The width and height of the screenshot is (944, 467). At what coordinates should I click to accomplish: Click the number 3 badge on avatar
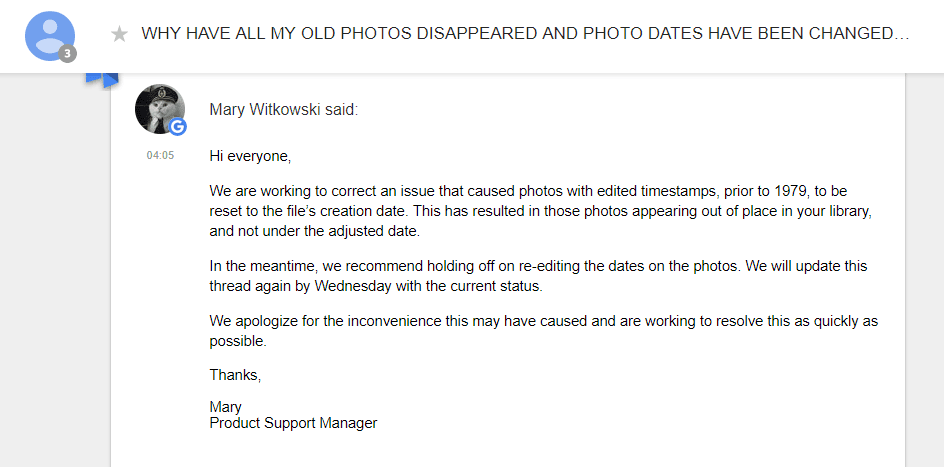(68, 53)
